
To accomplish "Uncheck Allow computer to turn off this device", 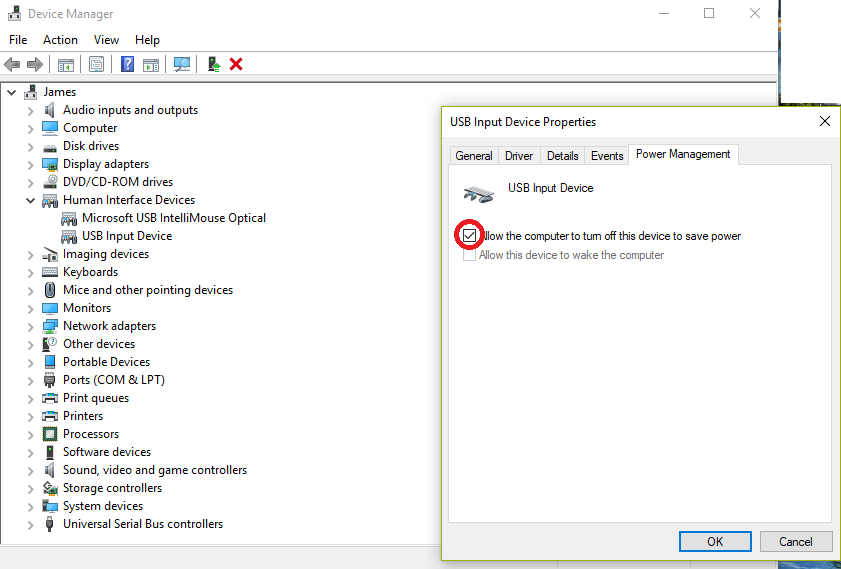I will pos(470,236).
